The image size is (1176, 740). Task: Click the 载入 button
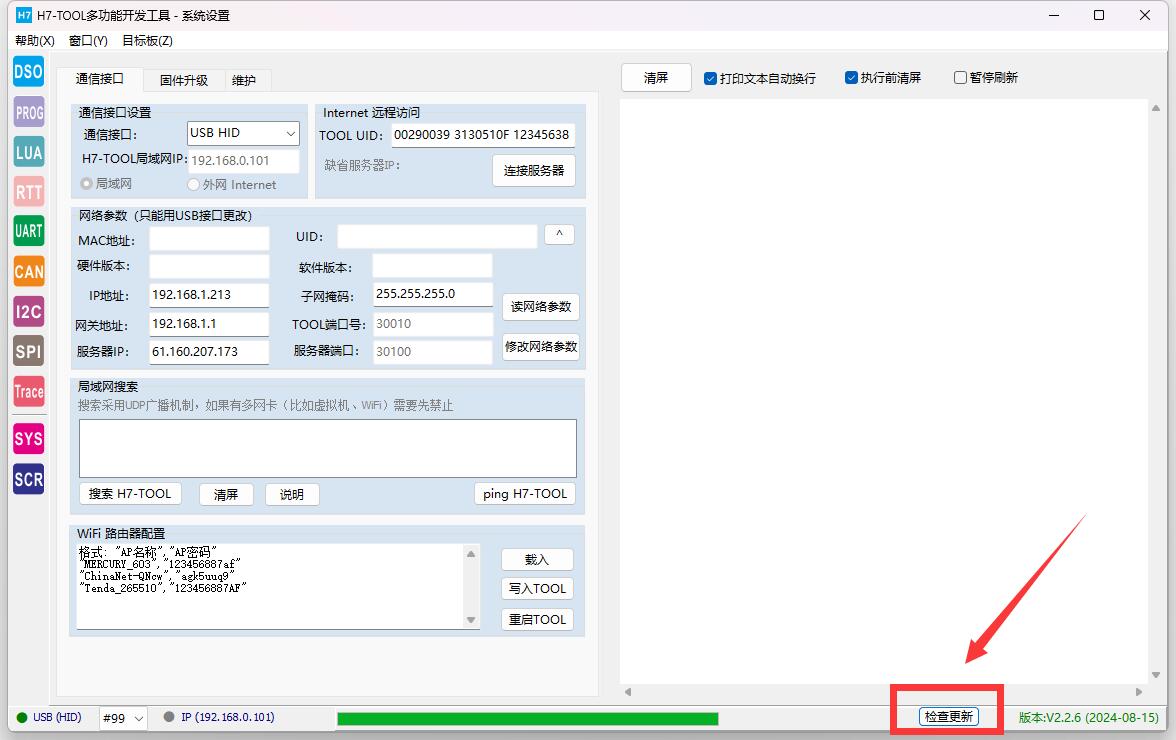coord(537,559)
